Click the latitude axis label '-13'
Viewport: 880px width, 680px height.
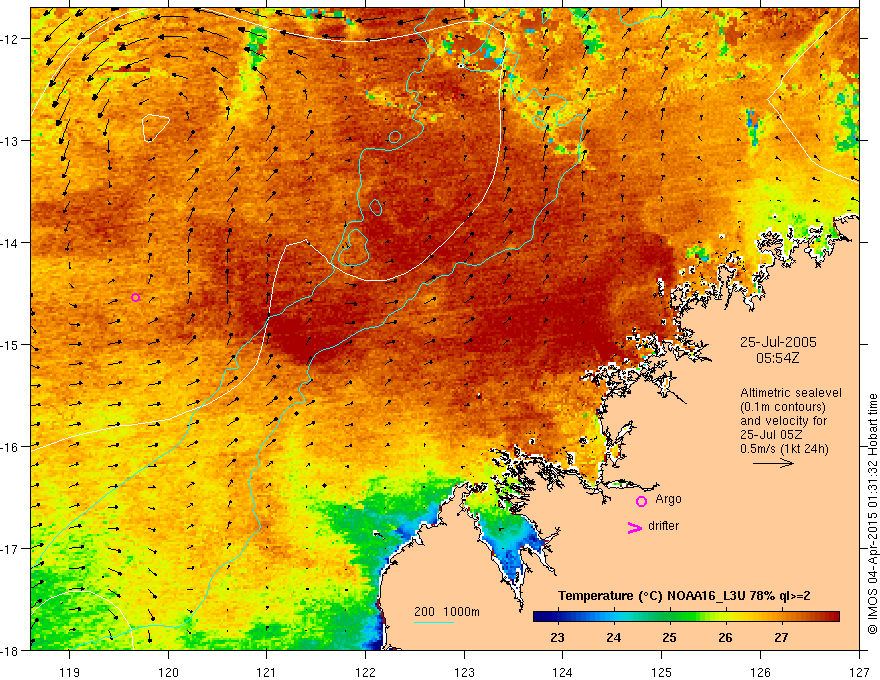10,141
